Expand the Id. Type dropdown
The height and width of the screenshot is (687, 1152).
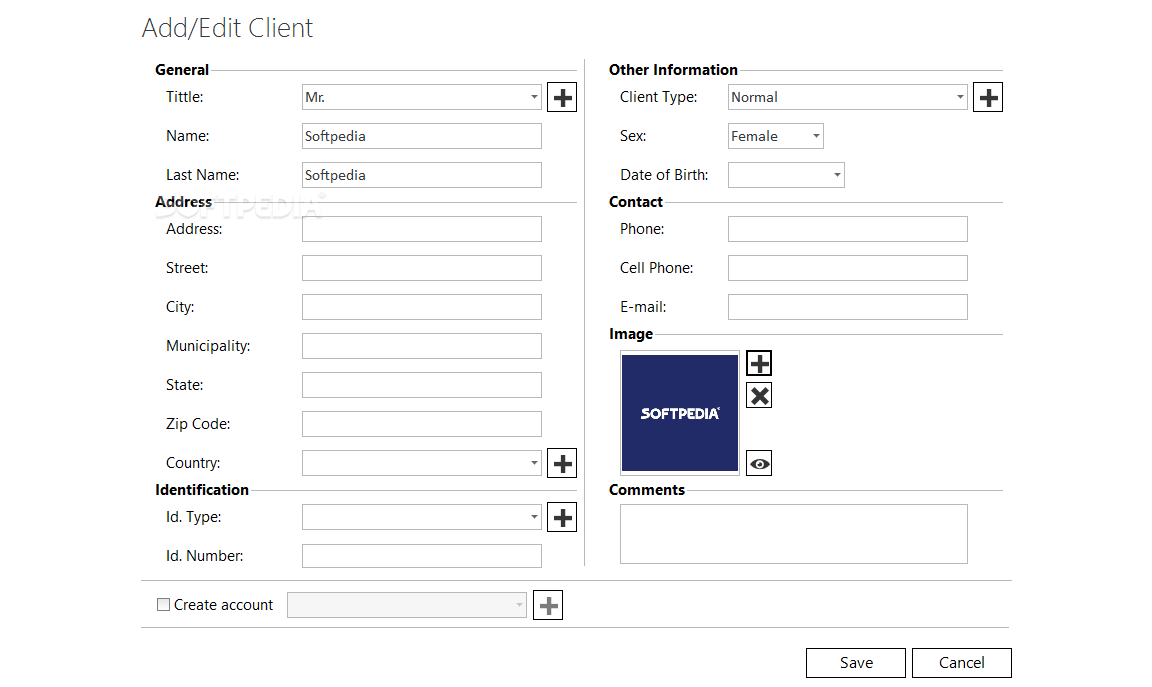[422, 517]
